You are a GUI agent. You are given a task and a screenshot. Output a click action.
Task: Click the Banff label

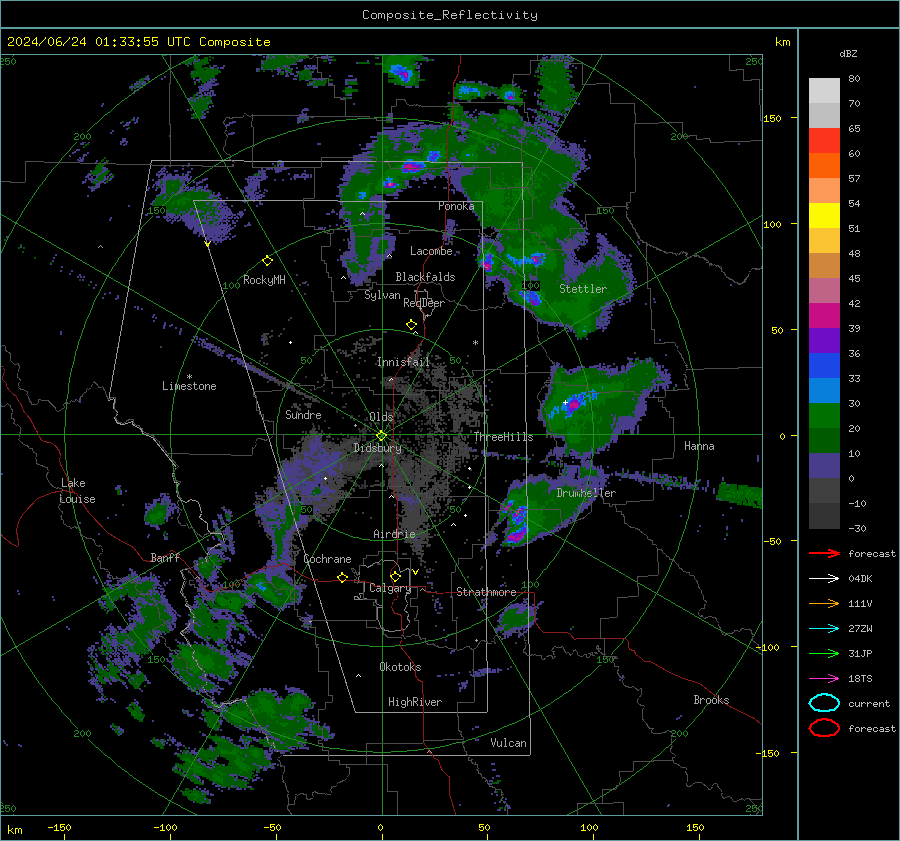point(165,558)
